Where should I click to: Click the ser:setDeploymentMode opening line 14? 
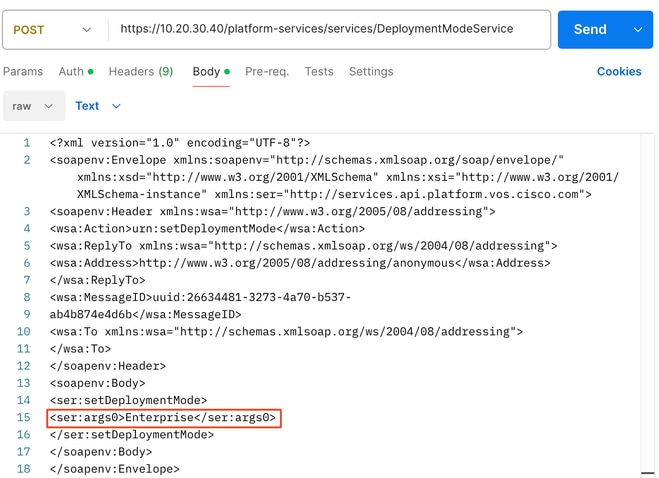(128, 400)
